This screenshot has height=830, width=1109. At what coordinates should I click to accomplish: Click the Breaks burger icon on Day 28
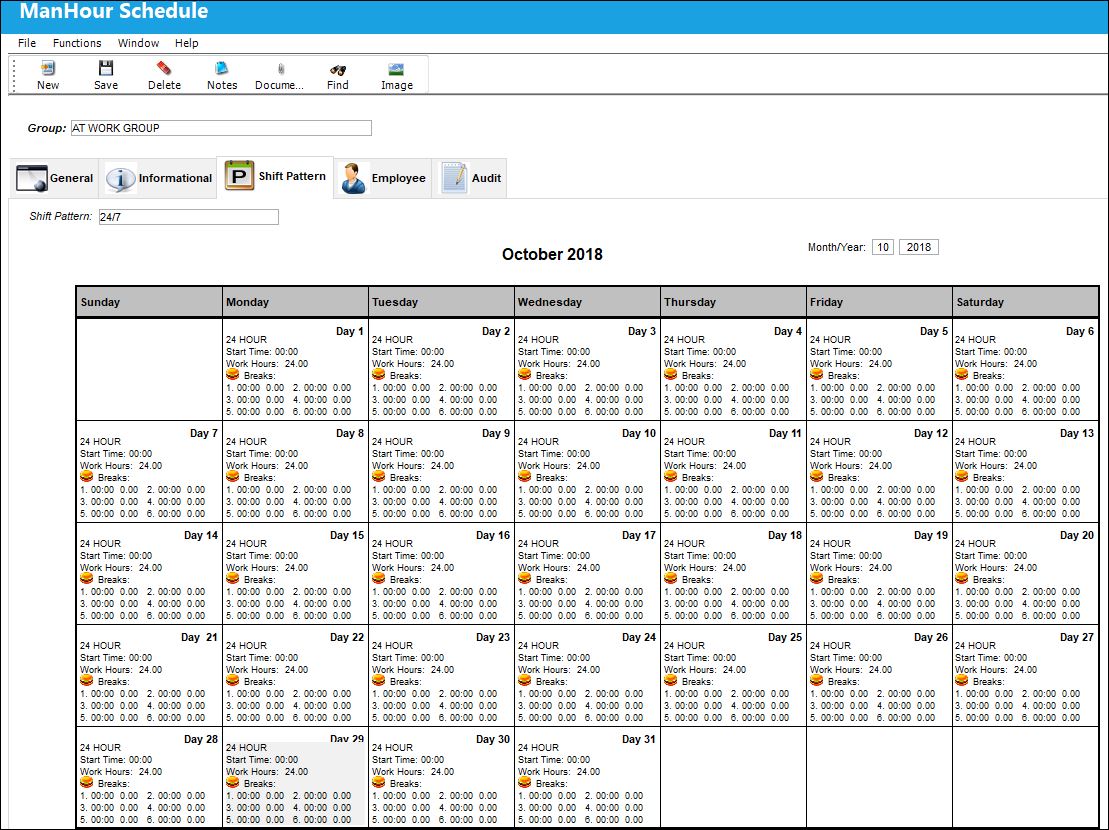87,782
